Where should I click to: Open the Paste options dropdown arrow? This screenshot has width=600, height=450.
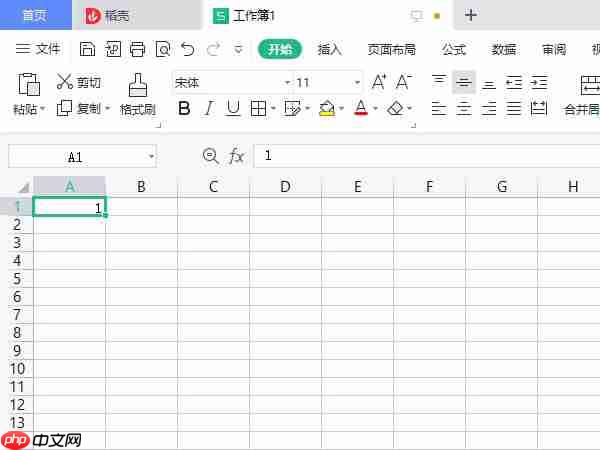(x=42, y=109)
